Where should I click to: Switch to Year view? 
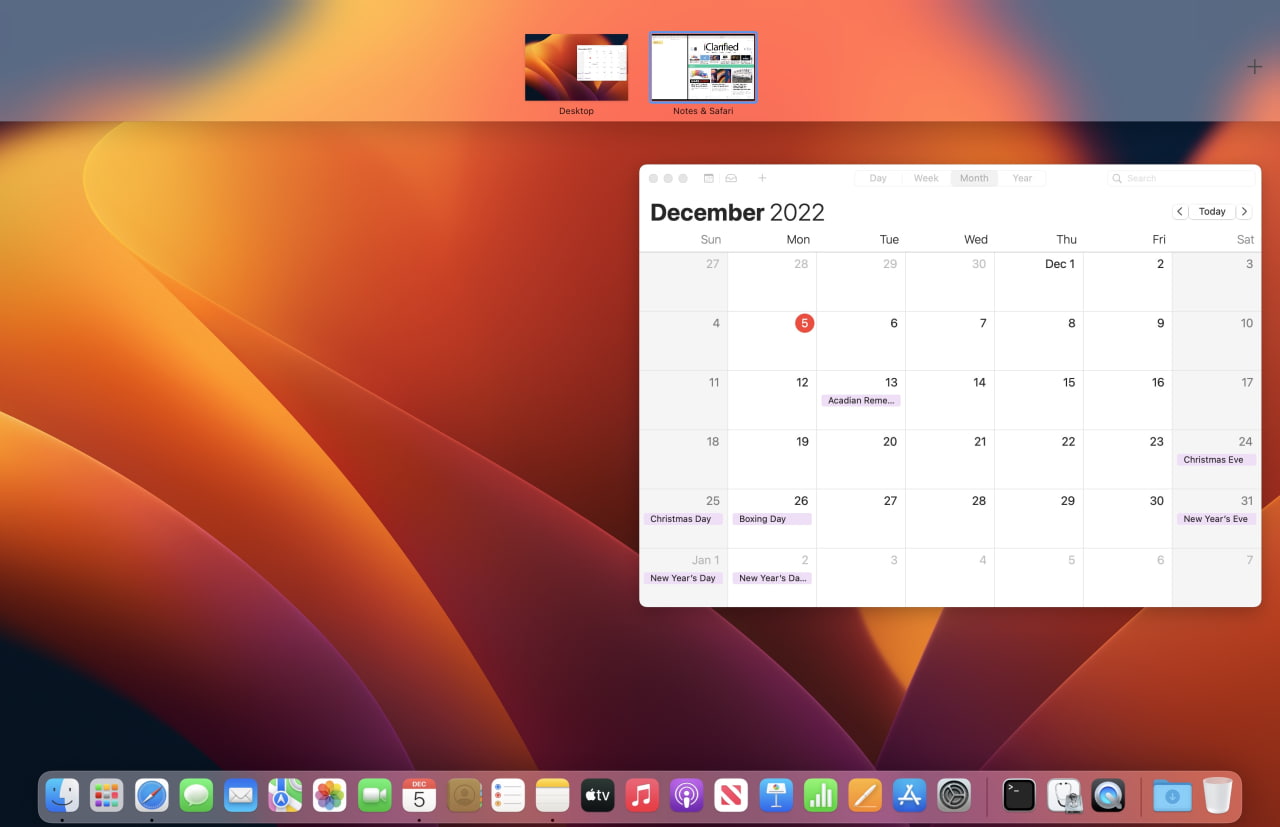tap(1022, 177)
